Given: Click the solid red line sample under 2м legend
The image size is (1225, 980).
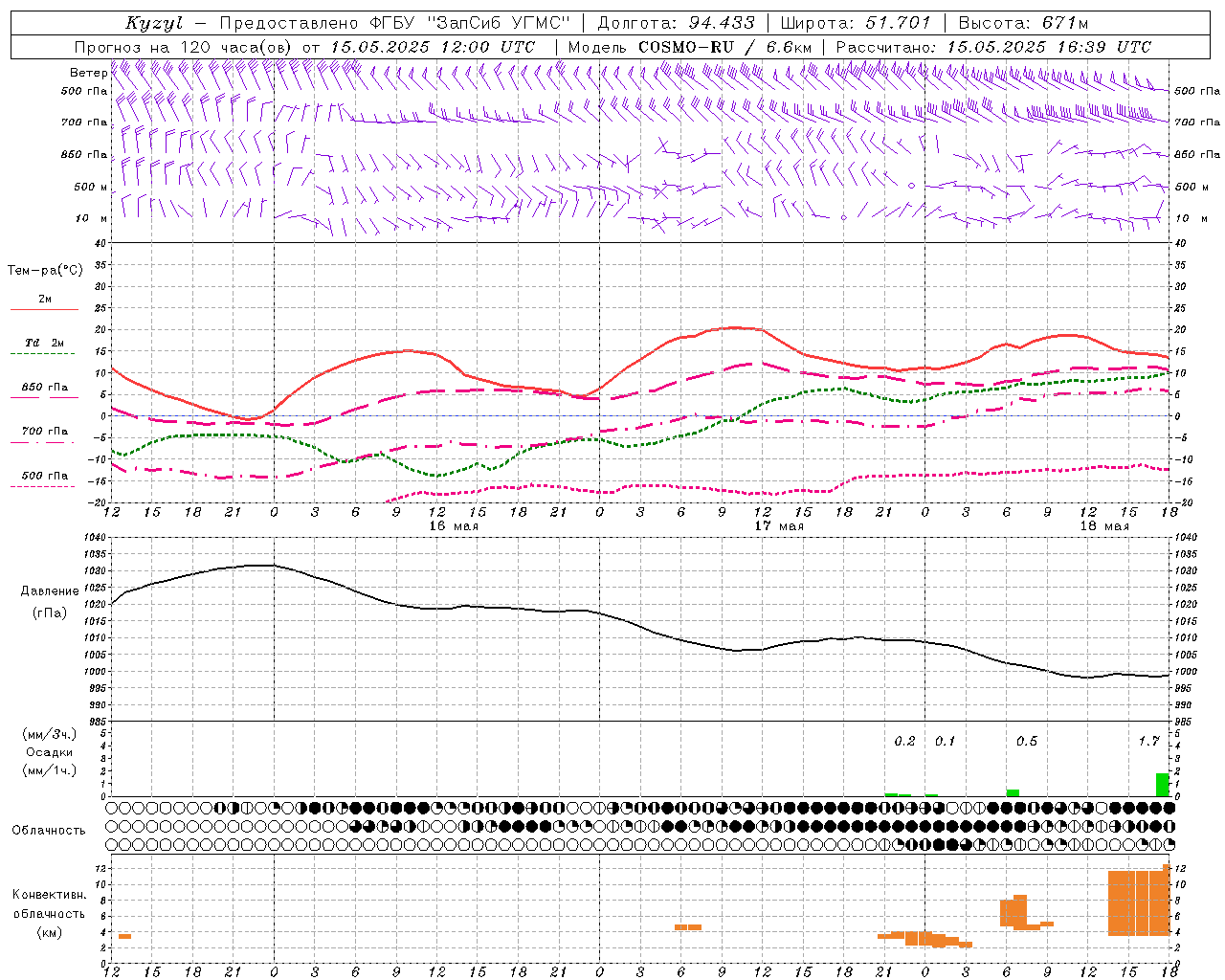Looking at the screenshot, I should point(44,309).
